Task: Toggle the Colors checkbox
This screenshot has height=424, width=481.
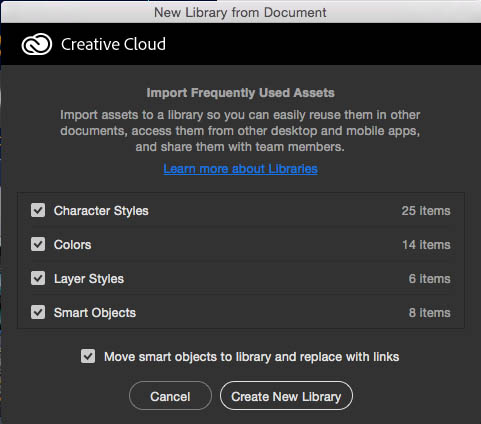Action: pyautogui.click(x=38, y=244)
